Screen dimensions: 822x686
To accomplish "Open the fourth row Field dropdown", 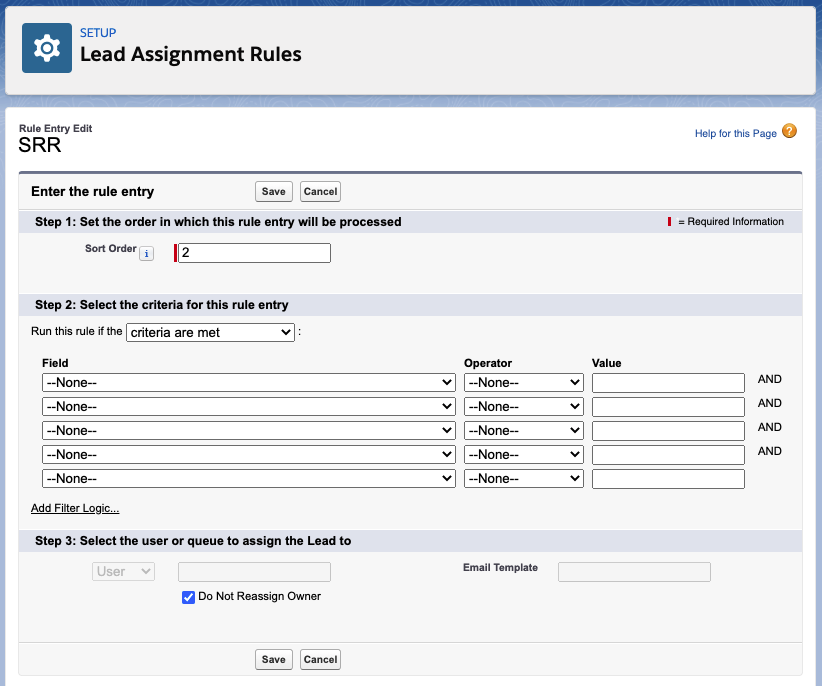I will pos(248,454).
